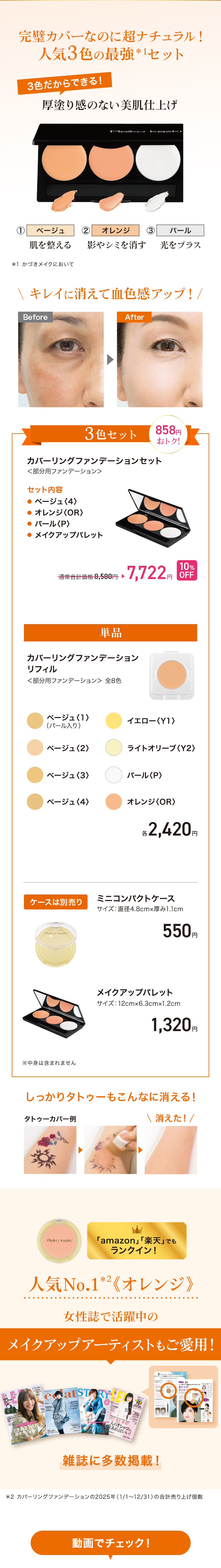
Task: Select the ベージュ〈2〉 swatch
Action: point(35,747)
